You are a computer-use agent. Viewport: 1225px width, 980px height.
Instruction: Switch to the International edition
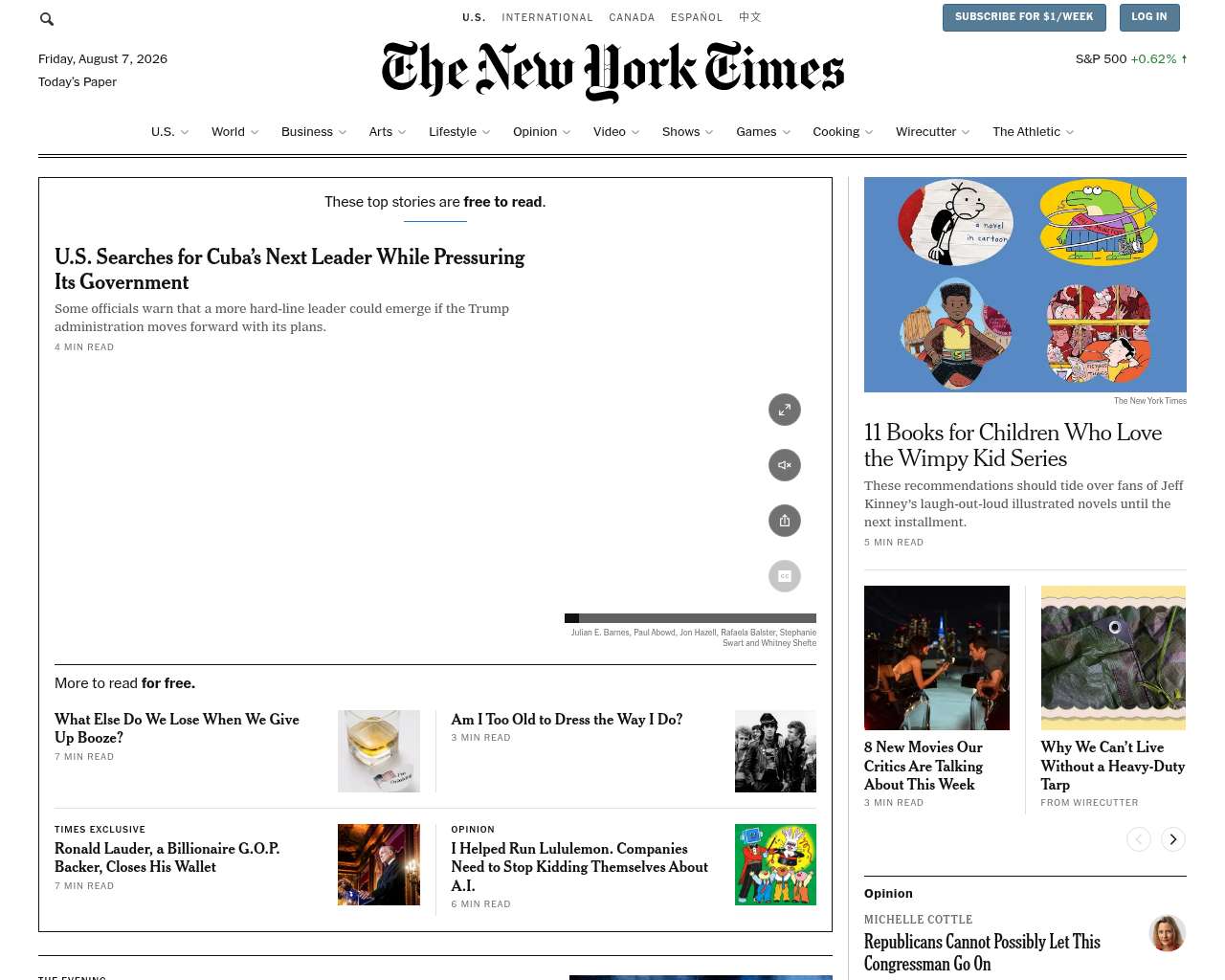547,17
